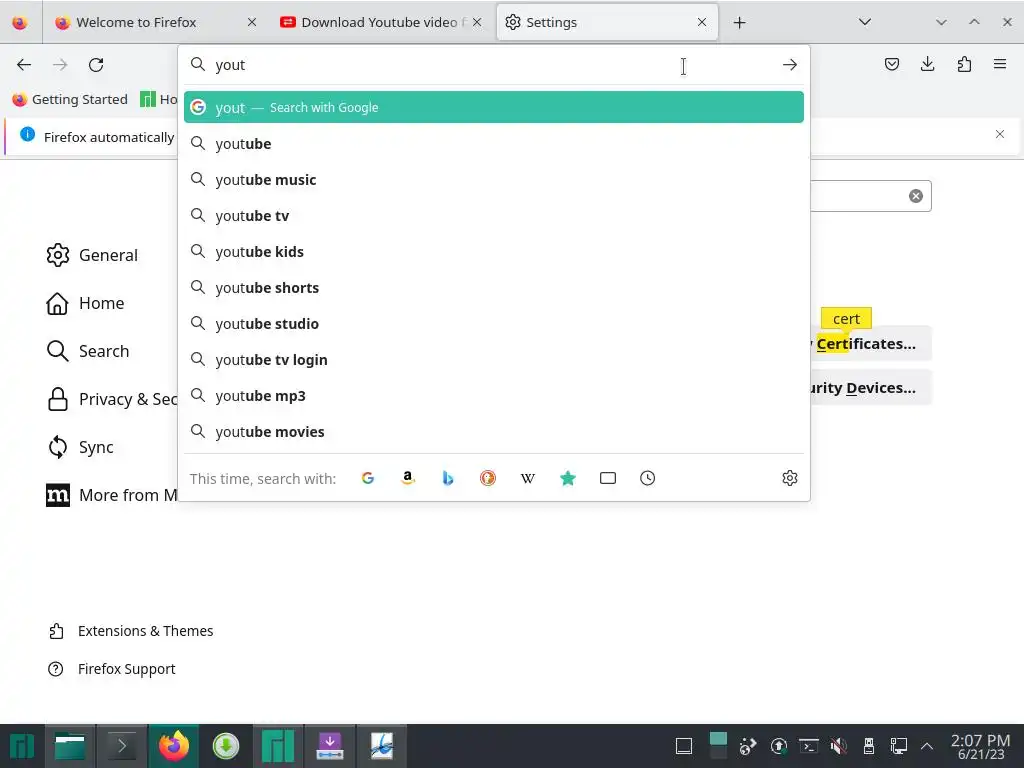Open the Home settings category

pyautogui.click(x=85, y=303)
